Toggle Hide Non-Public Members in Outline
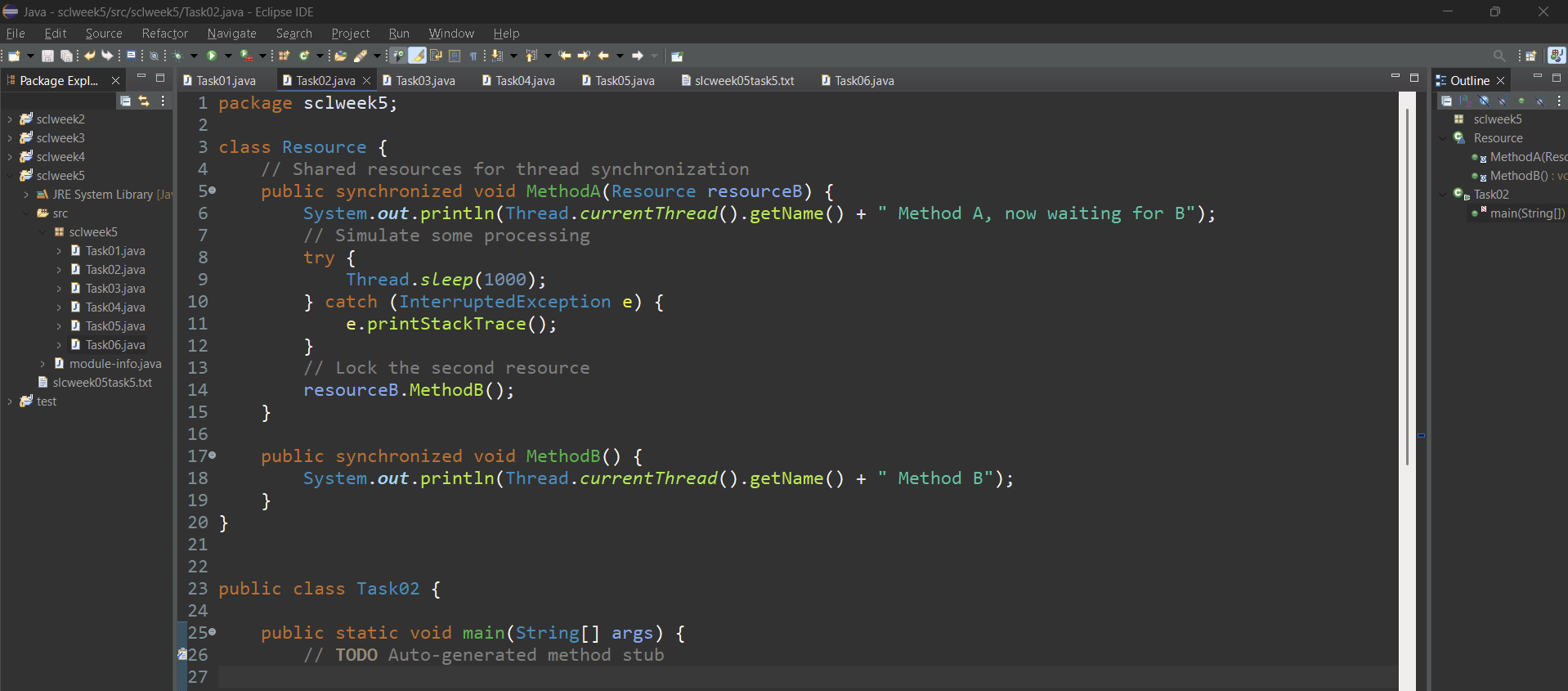This screenshot has height=691, width=1568. pyautogui.click(x=1521, y=101)
